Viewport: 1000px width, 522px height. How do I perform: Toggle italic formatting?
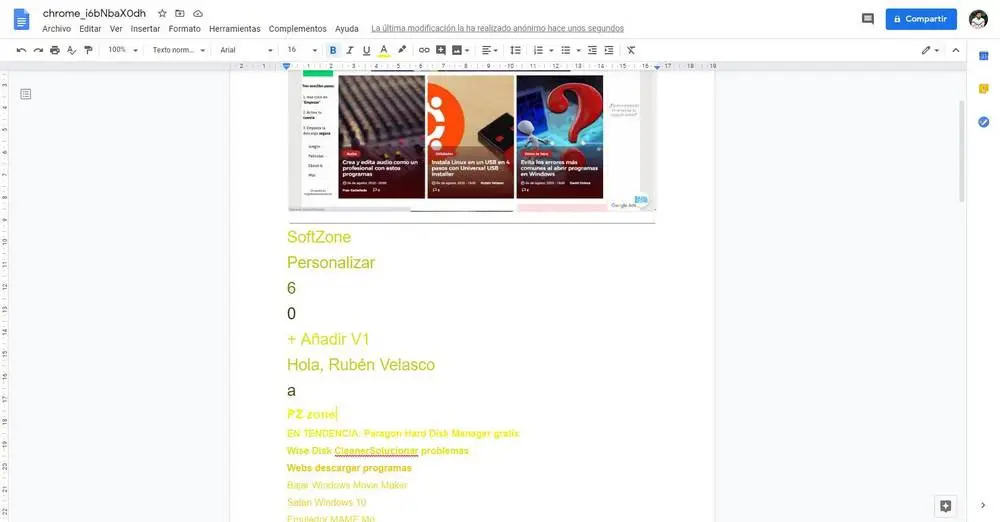[349, 50]
